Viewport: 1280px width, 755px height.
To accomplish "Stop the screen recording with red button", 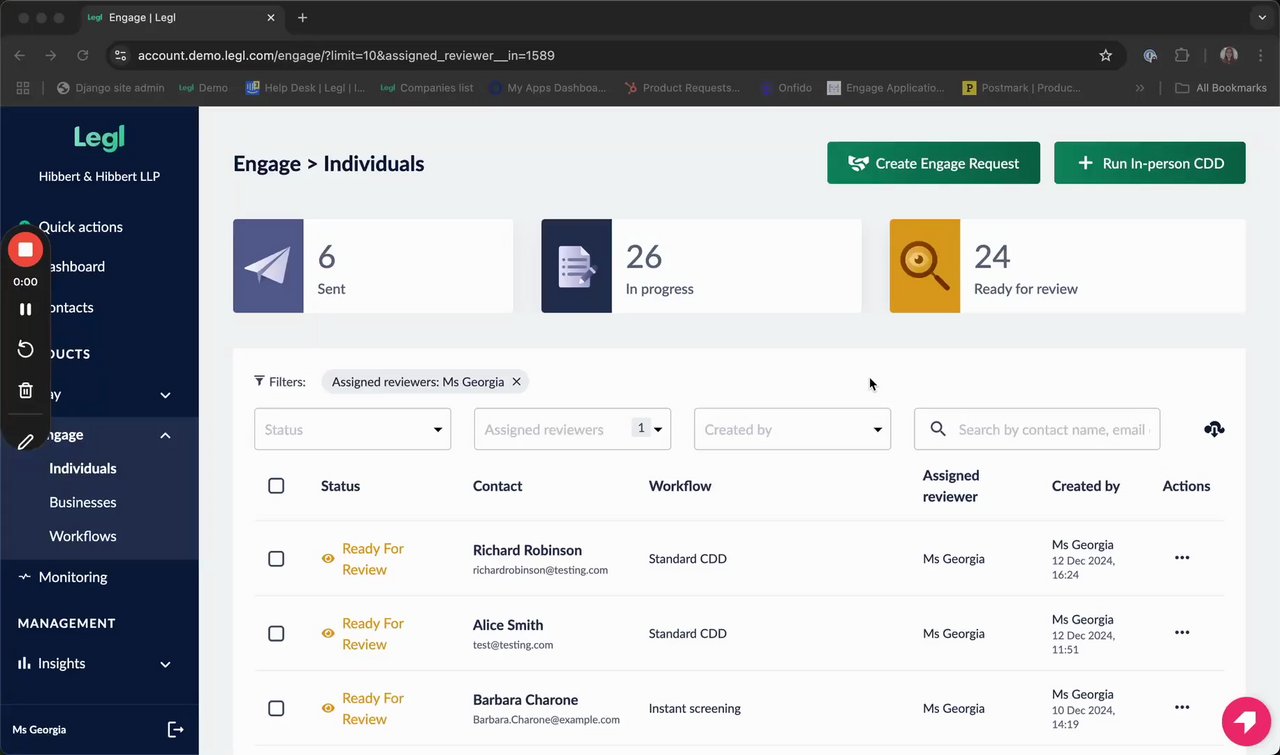I will pos(26,249).
